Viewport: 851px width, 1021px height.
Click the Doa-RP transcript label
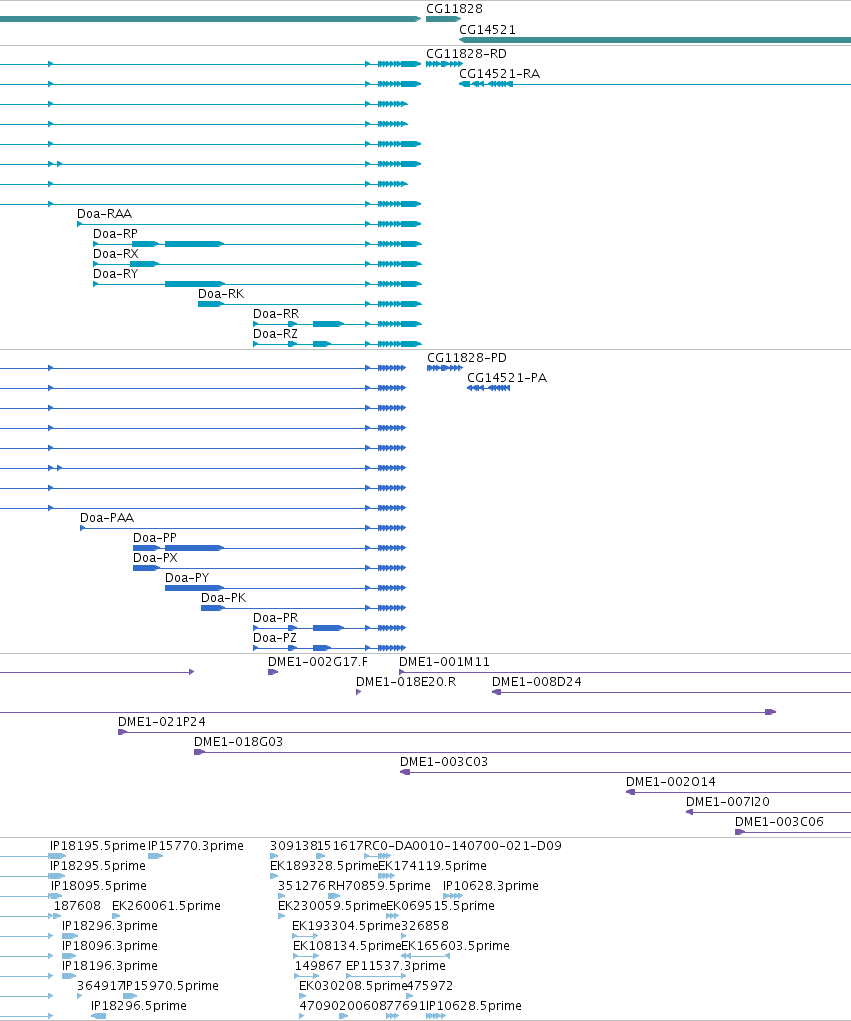pyautogui.click(x=115, y=234)
